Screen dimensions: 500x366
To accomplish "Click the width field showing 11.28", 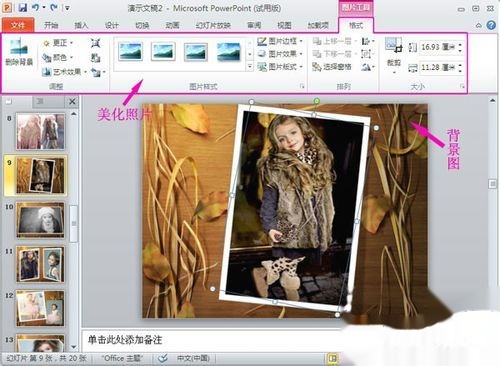I will (x=437, y=68).
